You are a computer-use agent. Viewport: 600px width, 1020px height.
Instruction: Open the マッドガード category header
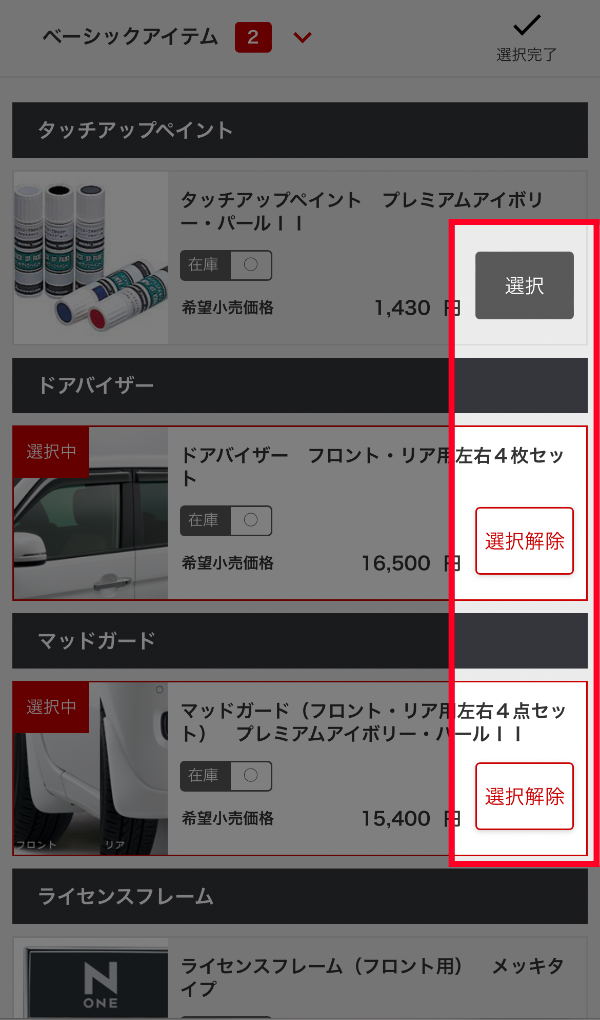pos(300,641)
